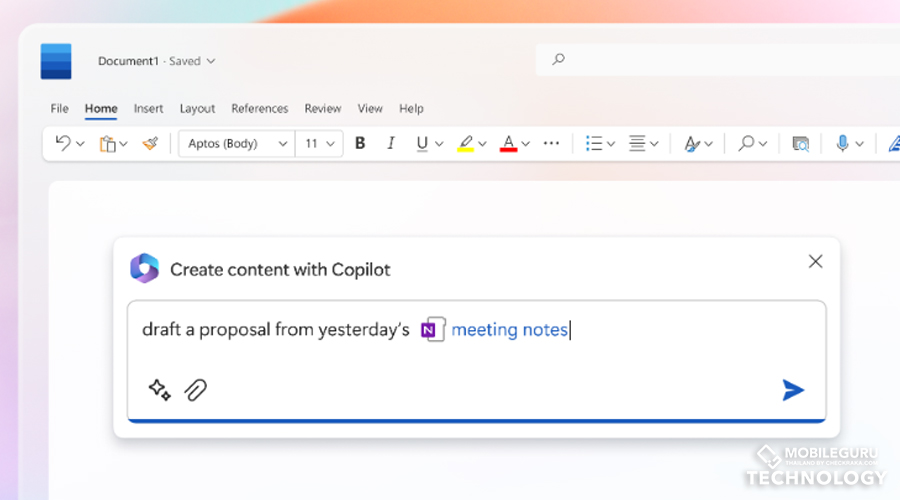The width and height of the screenshot is (900, 500).
Task: Click the OneNote file icon in prompt
Action: [433, 330]
